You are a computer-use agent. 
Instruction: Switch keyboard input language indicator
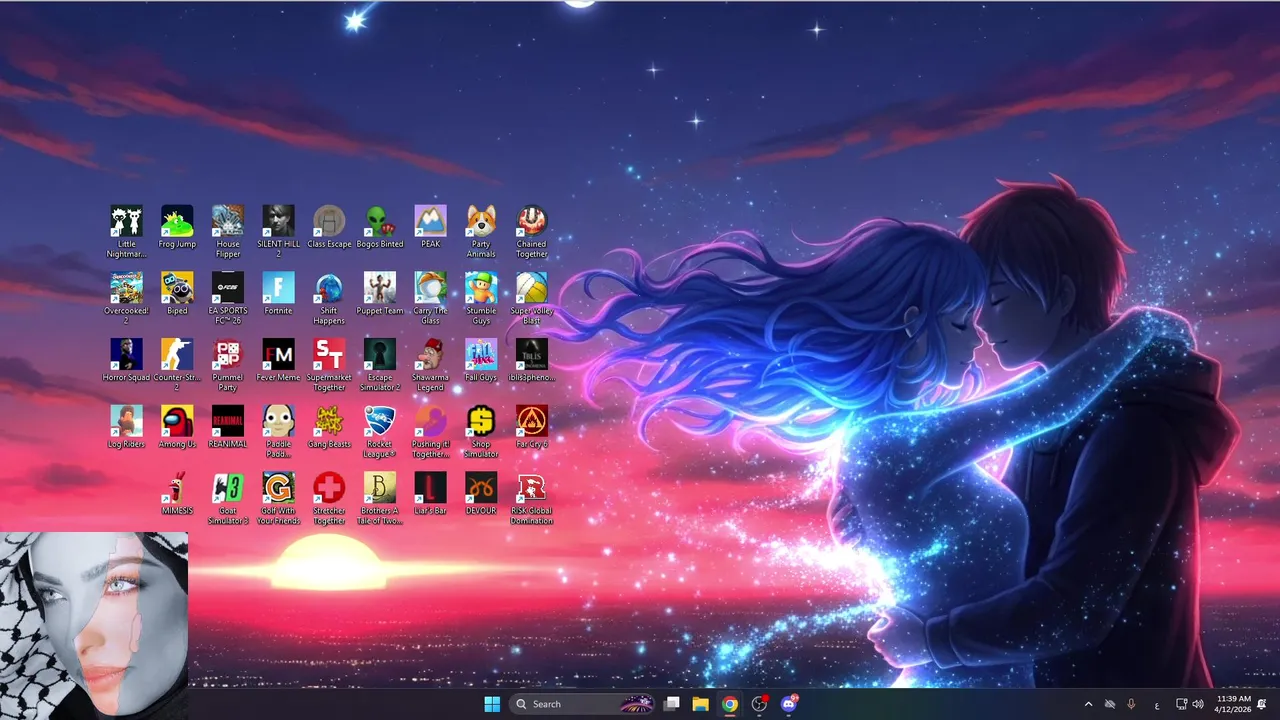coord(1157,704)
